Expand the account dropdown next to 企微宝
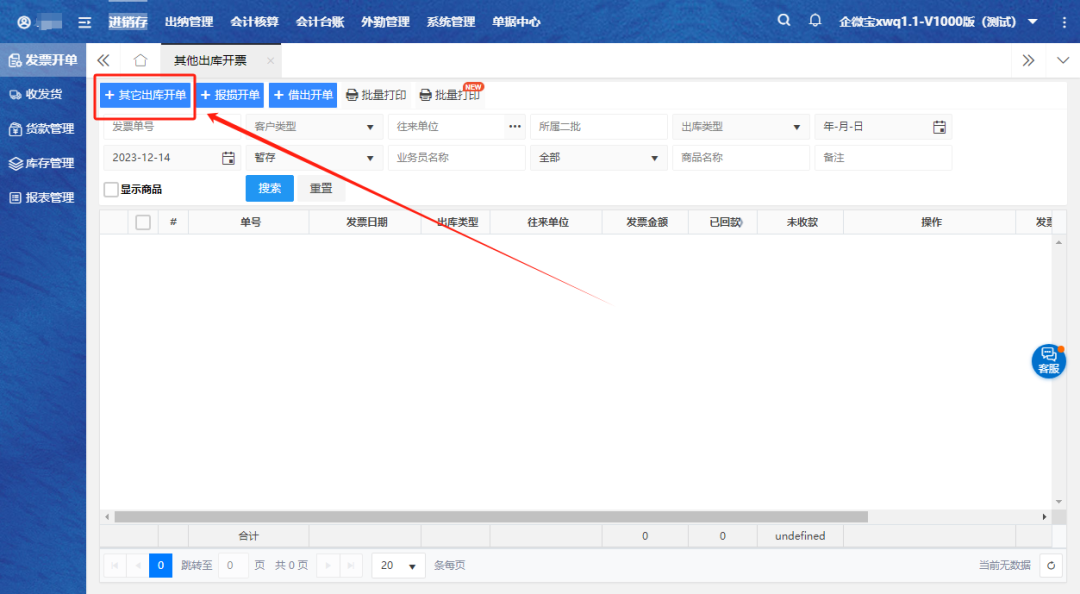Image resolution: width=1080 pixels, height=594 pixels. point(1032,22)
